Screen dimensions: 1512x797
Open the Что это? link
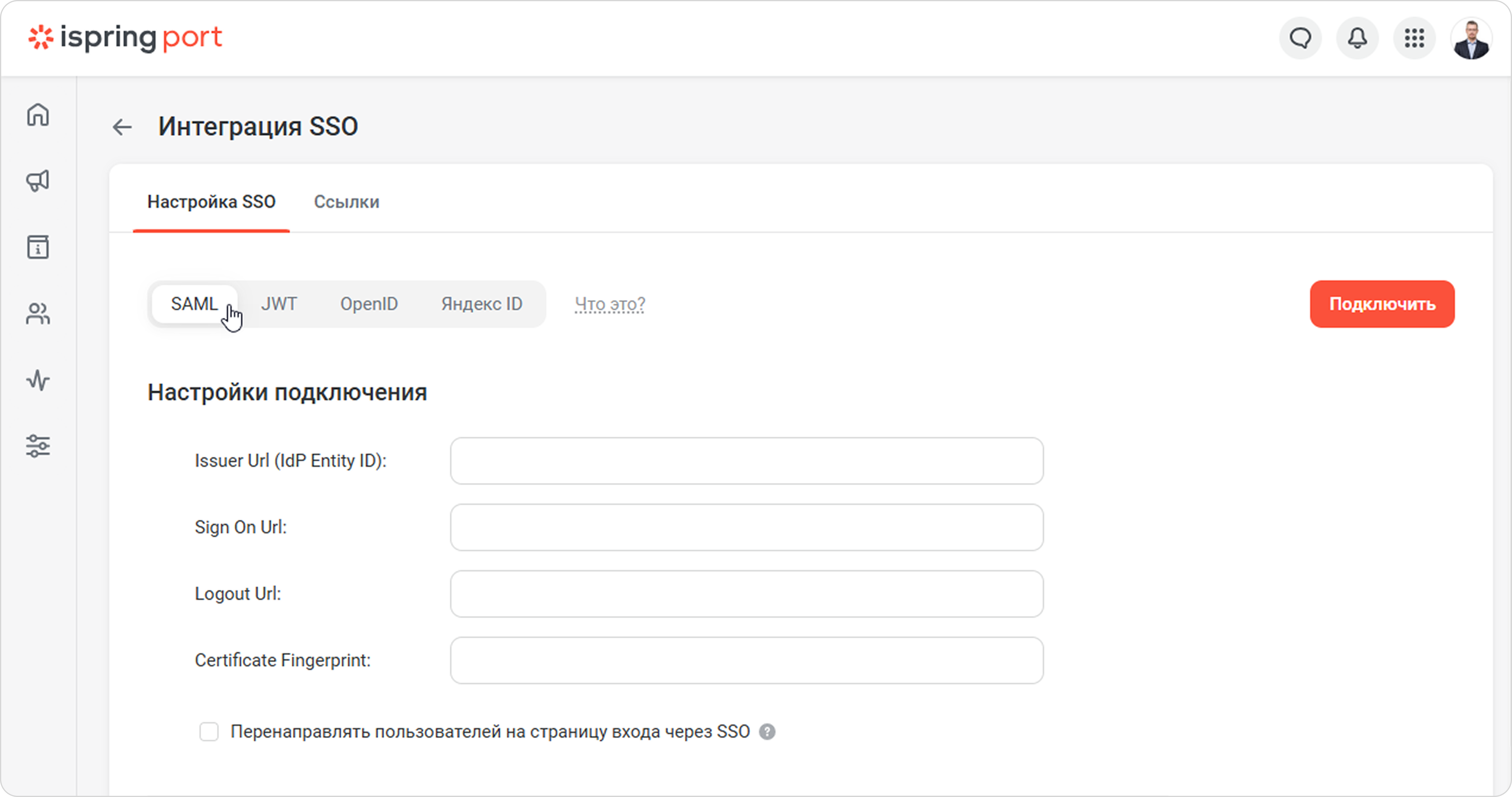610,304
